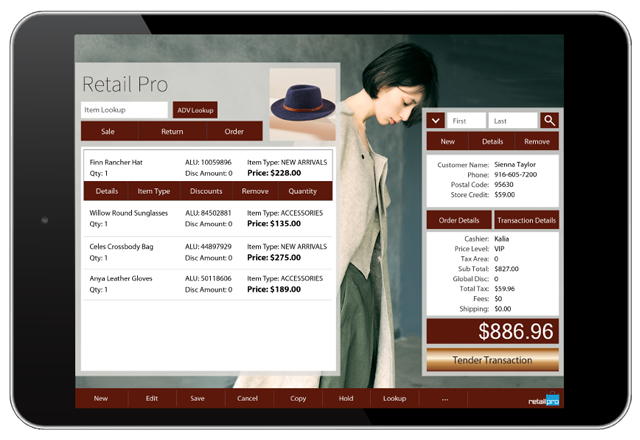Click the $886.96 total display
640x440 pixels.
[493, 331]
